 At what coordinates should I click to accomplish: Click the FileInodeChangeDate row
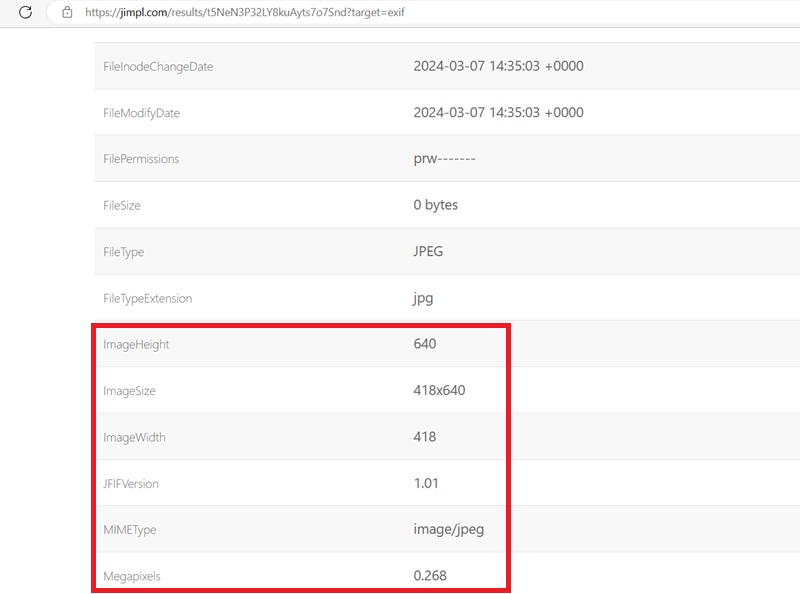tap(300, 65)
